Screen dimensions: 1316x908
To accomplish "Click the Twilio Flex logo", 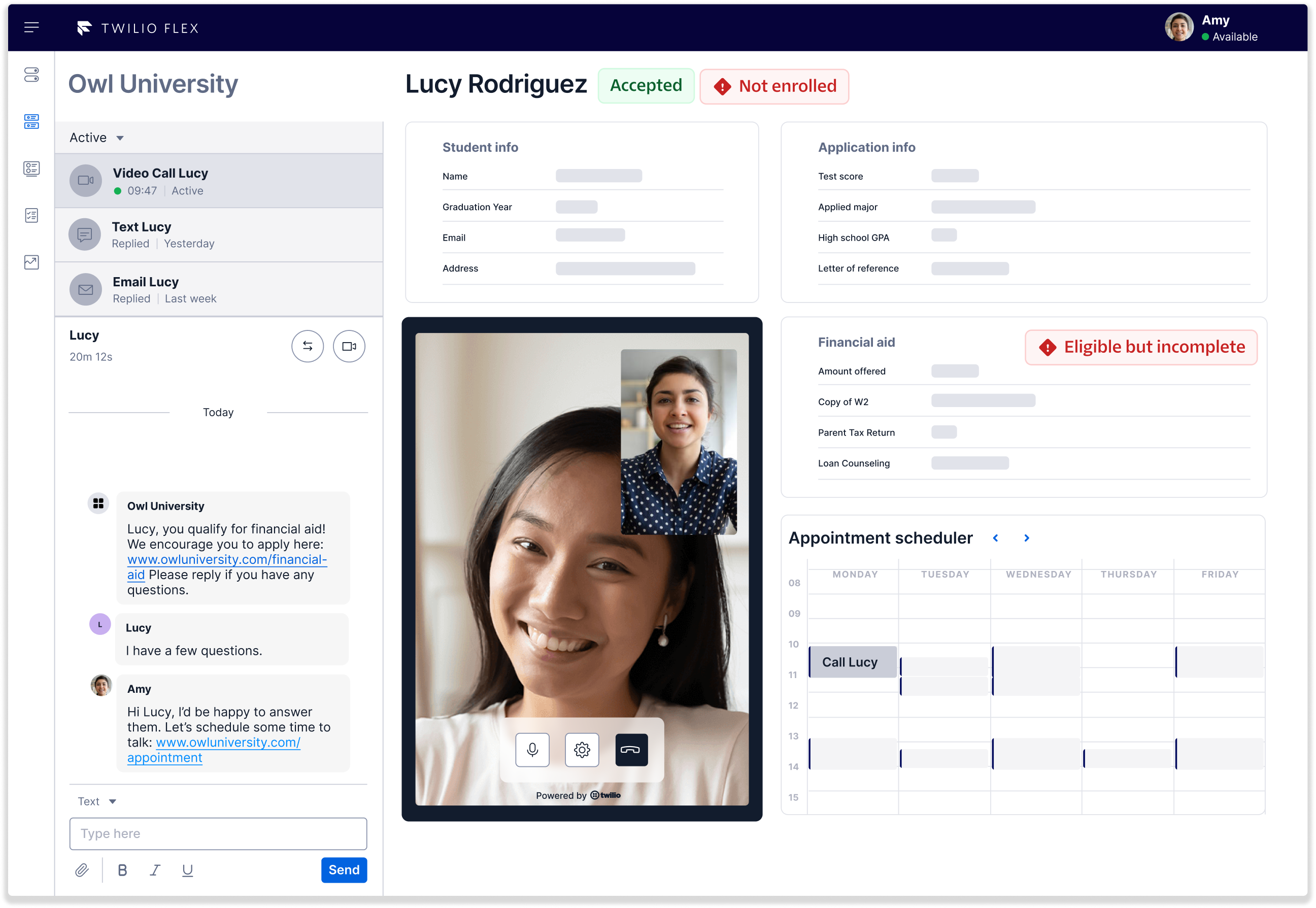I will (x=138, y=28).
